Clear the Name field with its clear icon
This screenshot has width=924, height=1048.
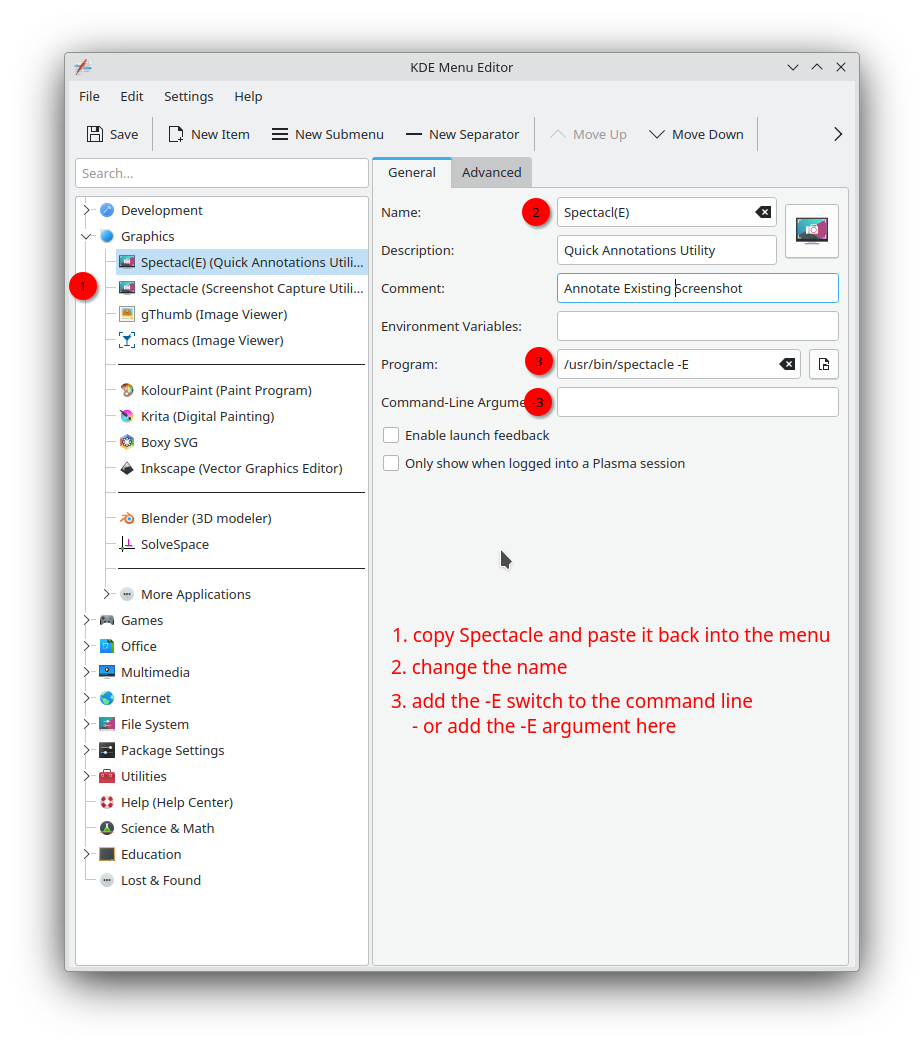[x=763, y=212]
